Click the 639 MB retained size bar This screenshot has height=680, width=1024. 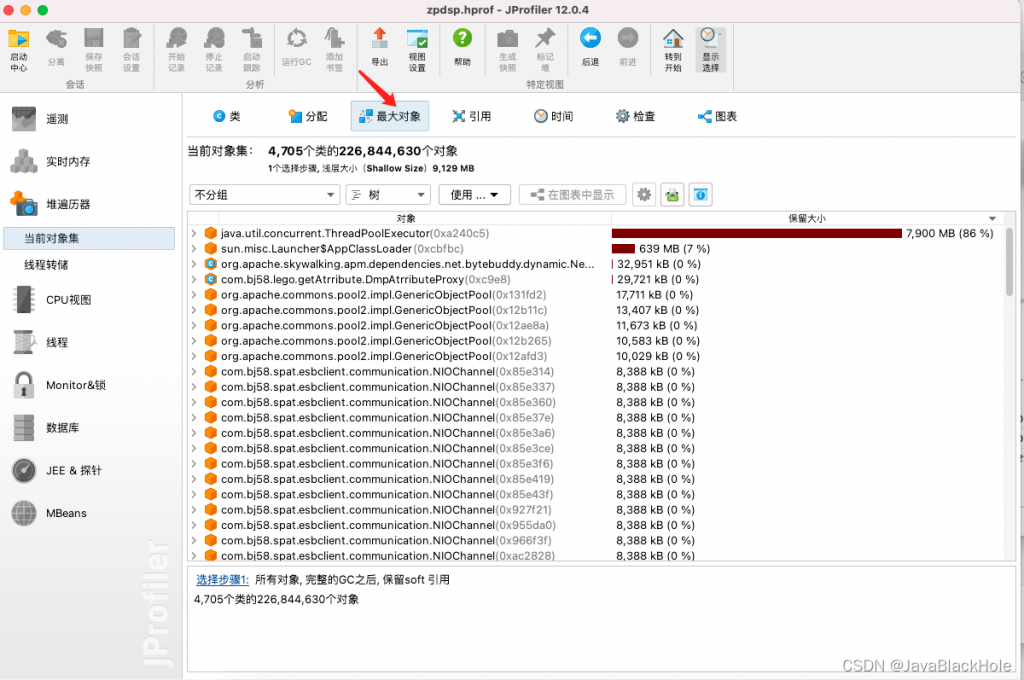(623, 249)
